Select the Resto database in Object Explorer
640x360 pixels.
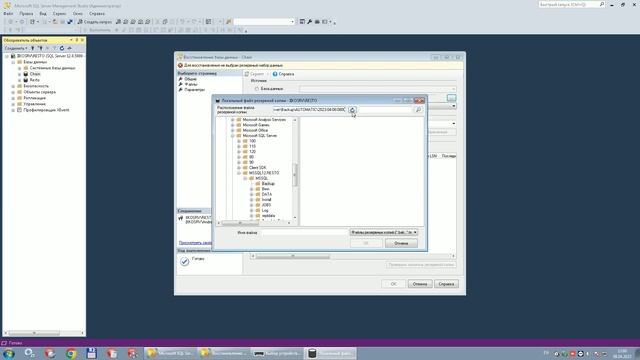click(35, 80)
